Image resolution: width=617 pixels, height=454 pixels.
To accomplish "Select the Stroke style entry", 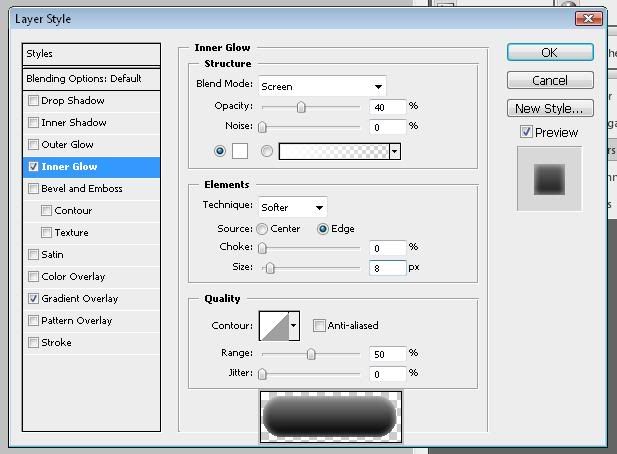I will pos(56,343).
